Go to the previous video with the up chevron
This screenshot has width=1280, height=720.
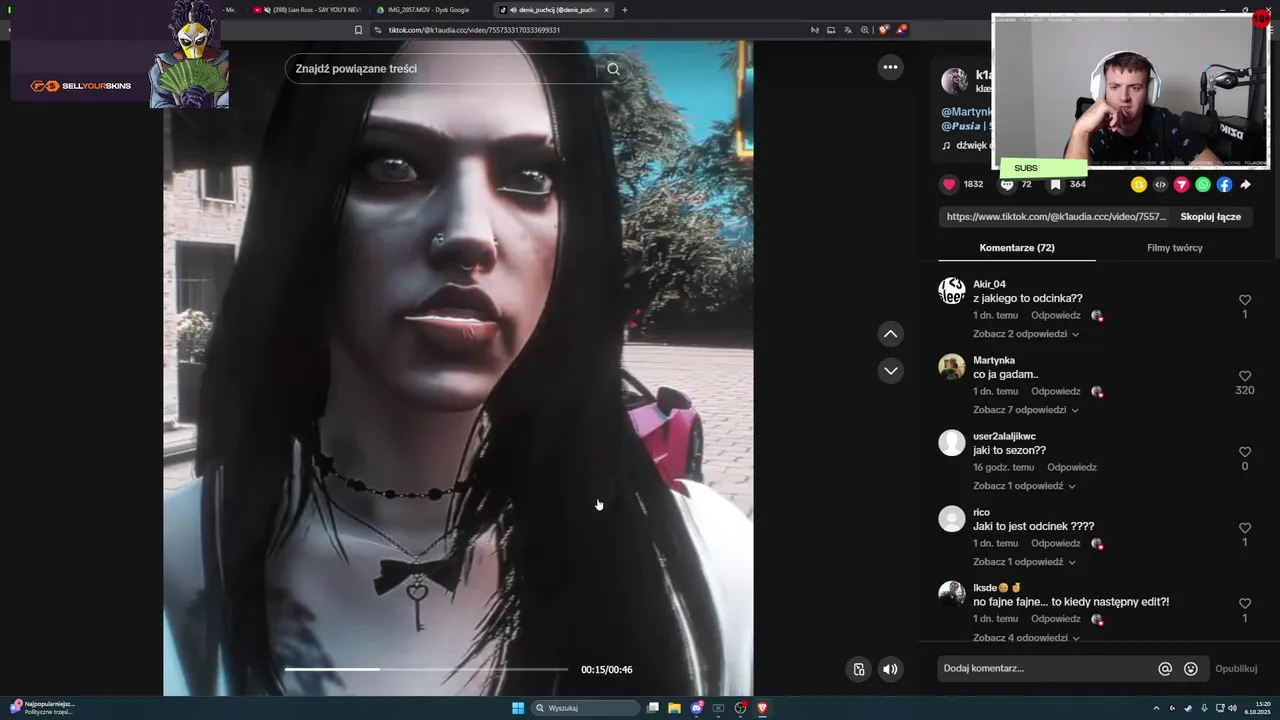point(890,334)
